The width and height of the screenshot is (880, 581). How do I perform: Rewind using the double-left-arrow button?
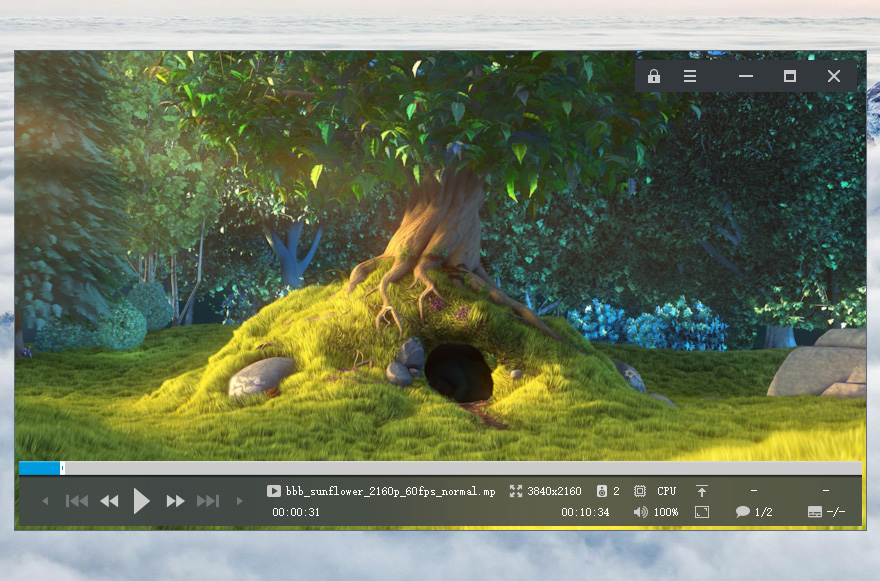109,501
